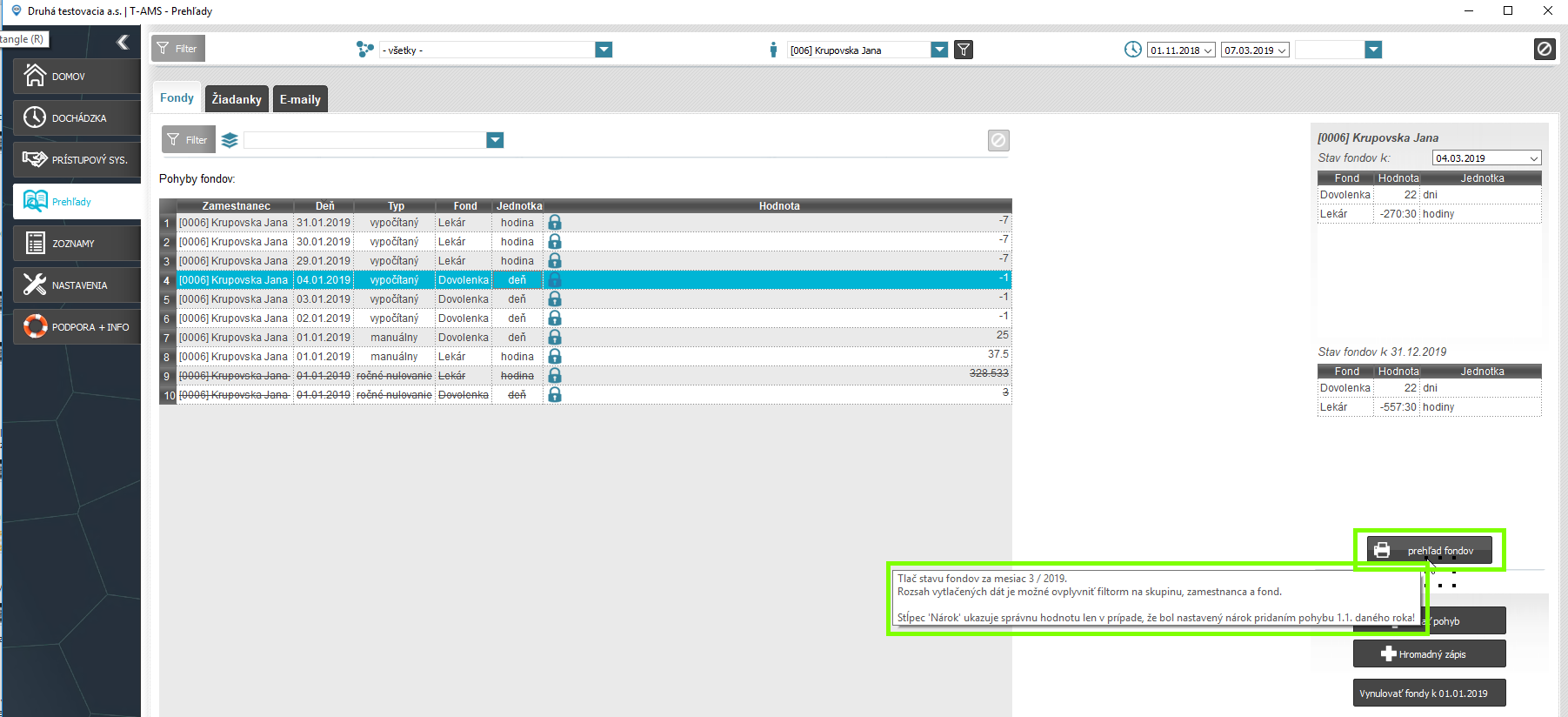Open PODPORA + INFO section
This screenshot has height=717, width=1568.
pyautogui.click(x=77, y=327)
